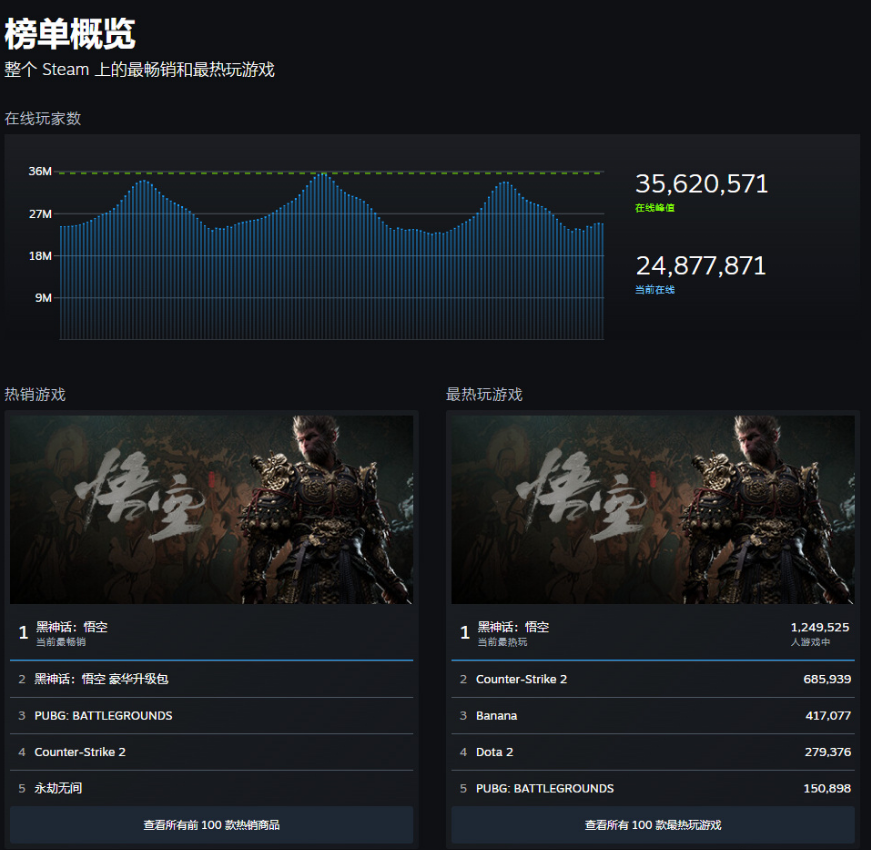This screenshot has width=871, height=850.
Task: Open Counter-Strike 2 in the most played list
Action: click(x=653, y=679)
